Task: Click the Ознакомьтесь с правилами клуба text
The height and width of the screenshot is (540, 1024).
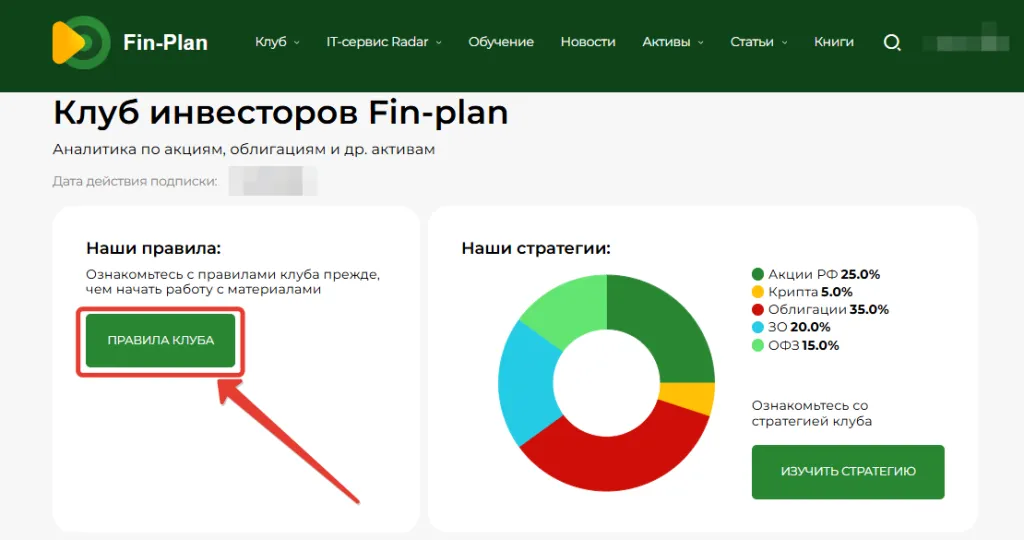Action: [232, 282]
